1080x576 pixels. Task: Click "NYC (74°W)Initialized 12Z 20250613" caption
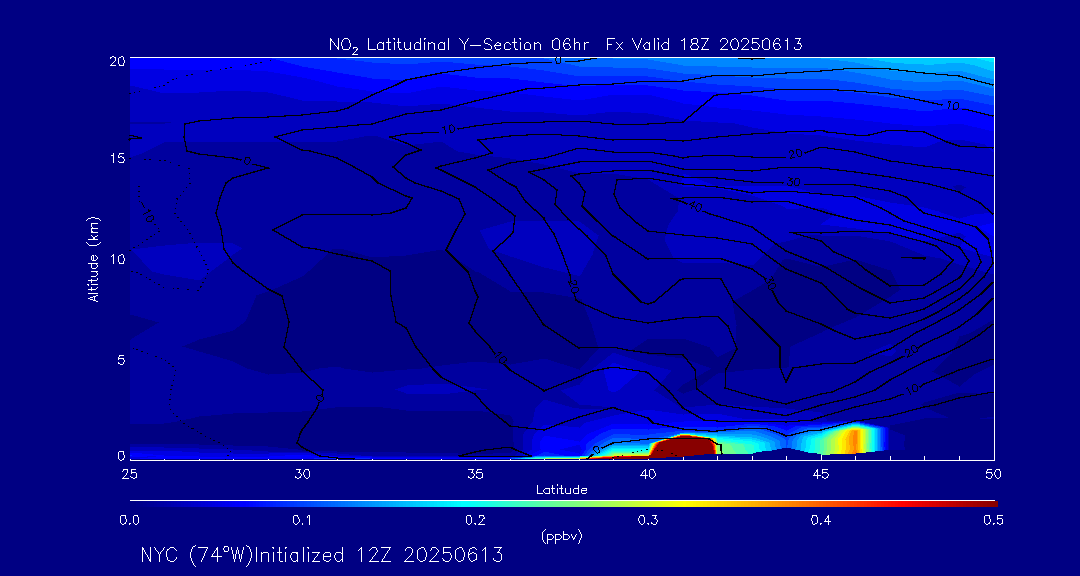pos(322,555)
